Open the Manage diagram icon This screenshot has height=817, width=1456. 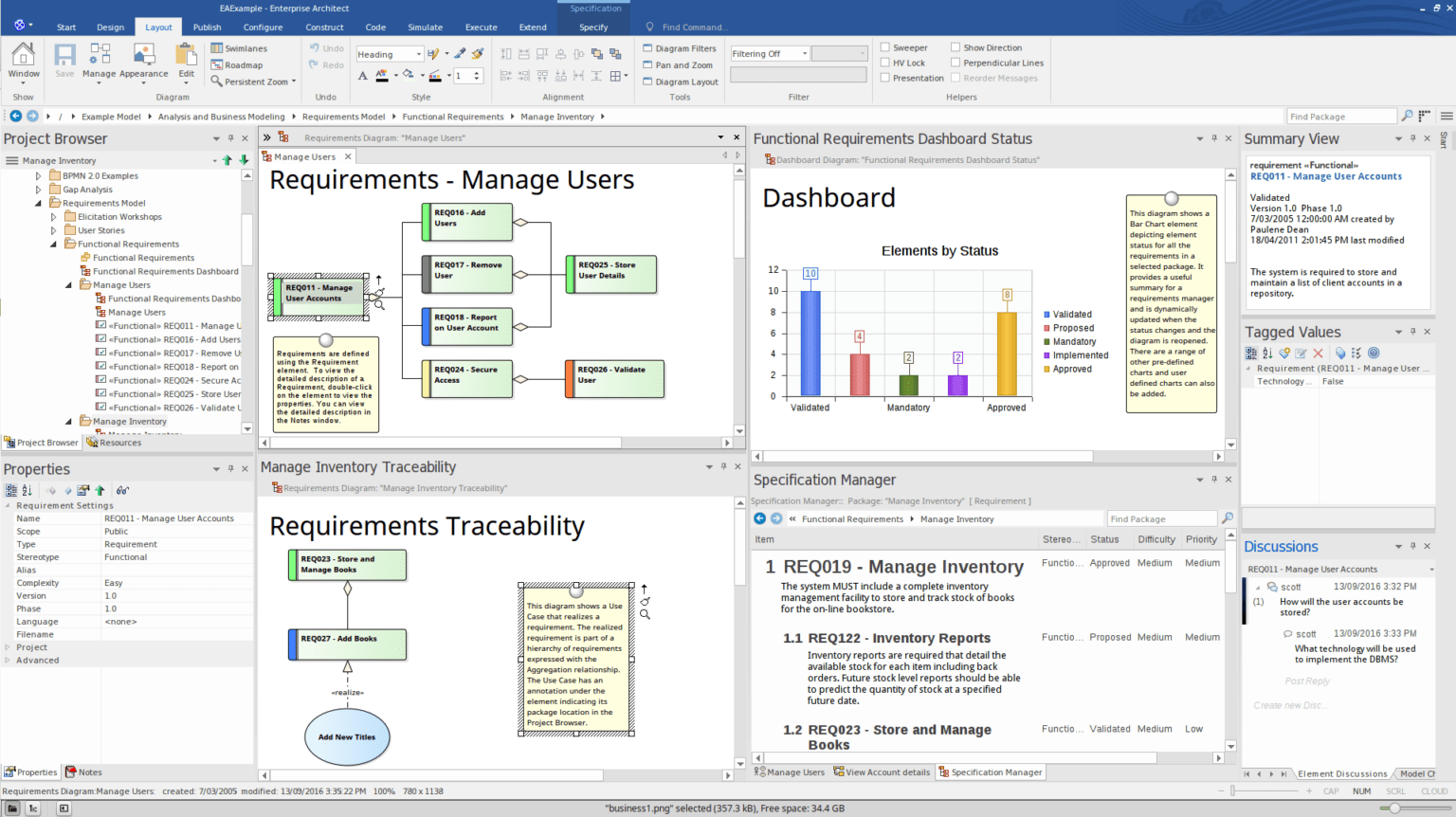(x=99, y=59)
